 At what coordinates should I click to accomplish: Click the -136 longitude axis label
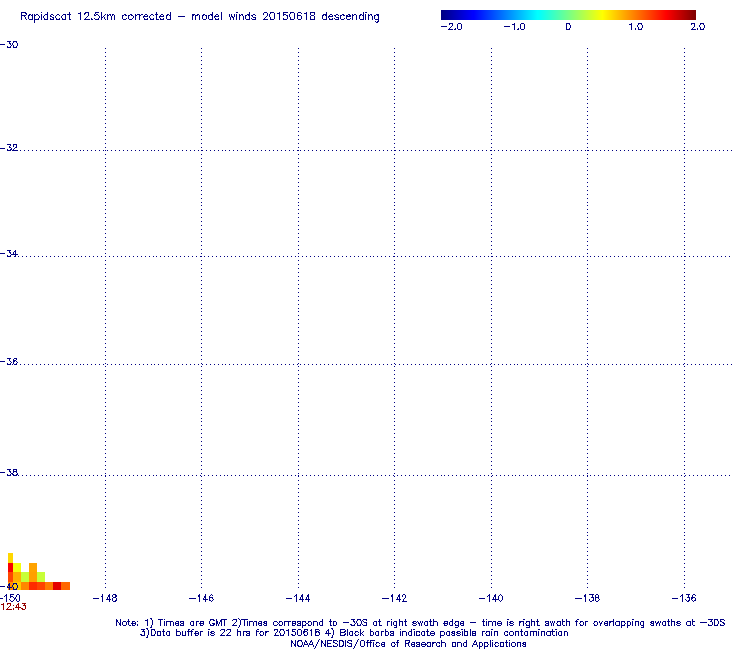[x=684, y=599]
